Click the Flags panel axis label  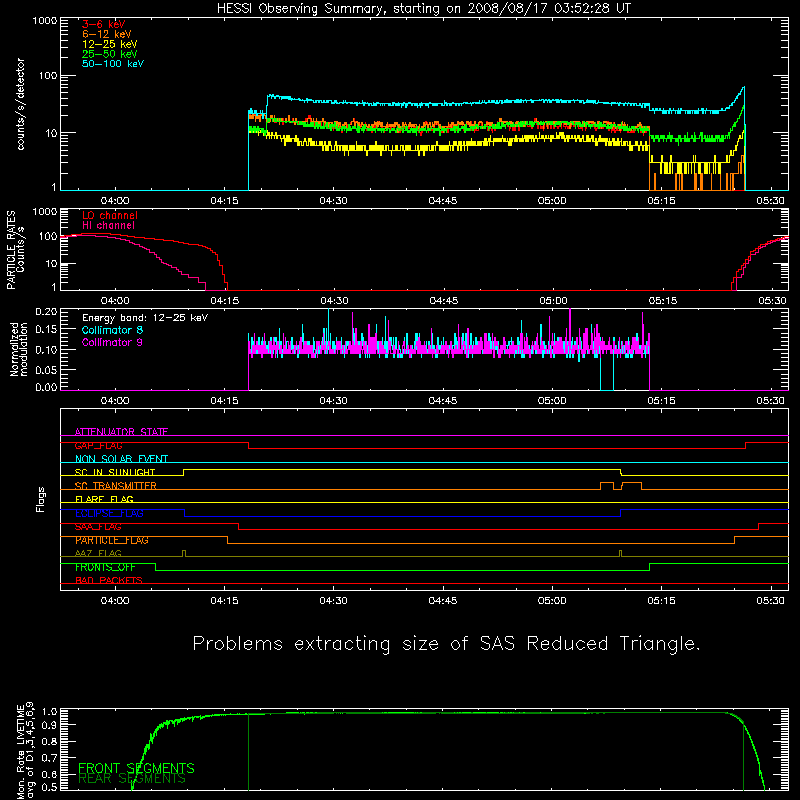click(x=41, y=499)
